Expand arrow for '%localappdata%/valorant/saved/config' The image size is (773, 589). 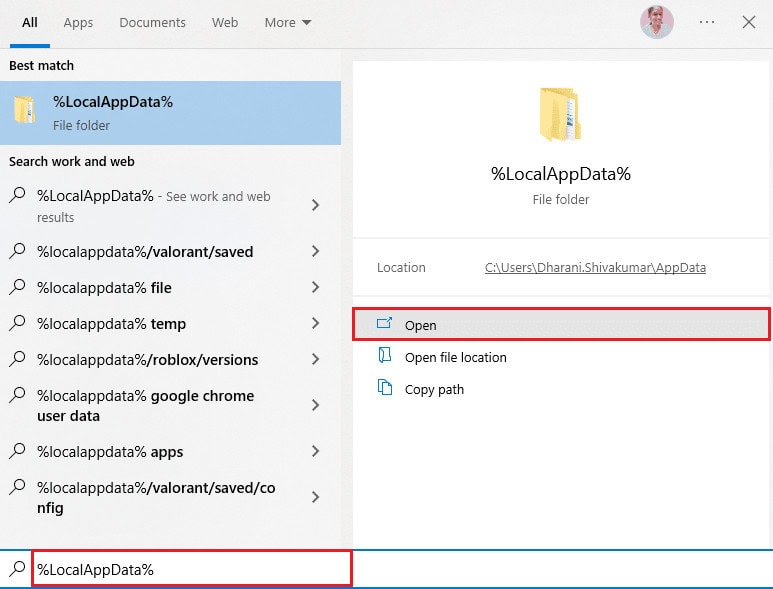(316, 497)
